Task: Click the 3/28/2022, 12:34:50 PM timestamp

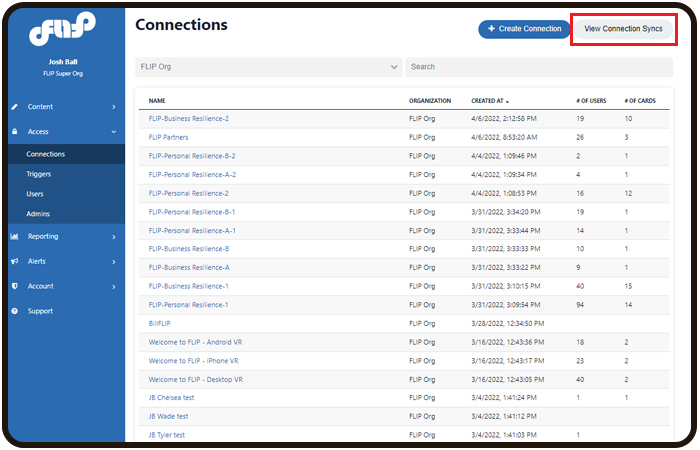Action: pyautogui.click(x=508, y=324)
